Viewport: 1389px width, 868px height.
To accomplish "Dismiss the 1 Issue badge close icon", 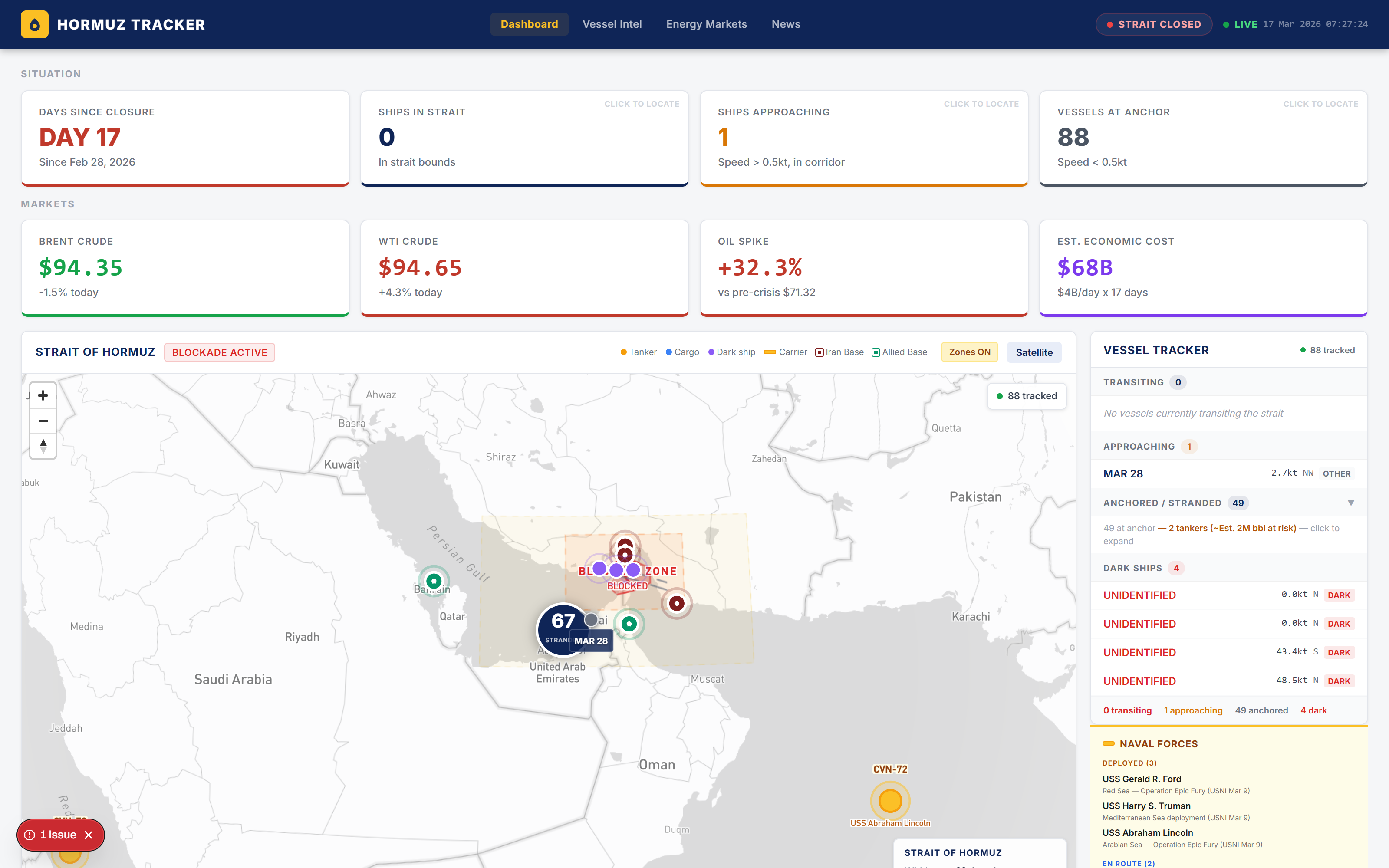I will tap(89, 835).
